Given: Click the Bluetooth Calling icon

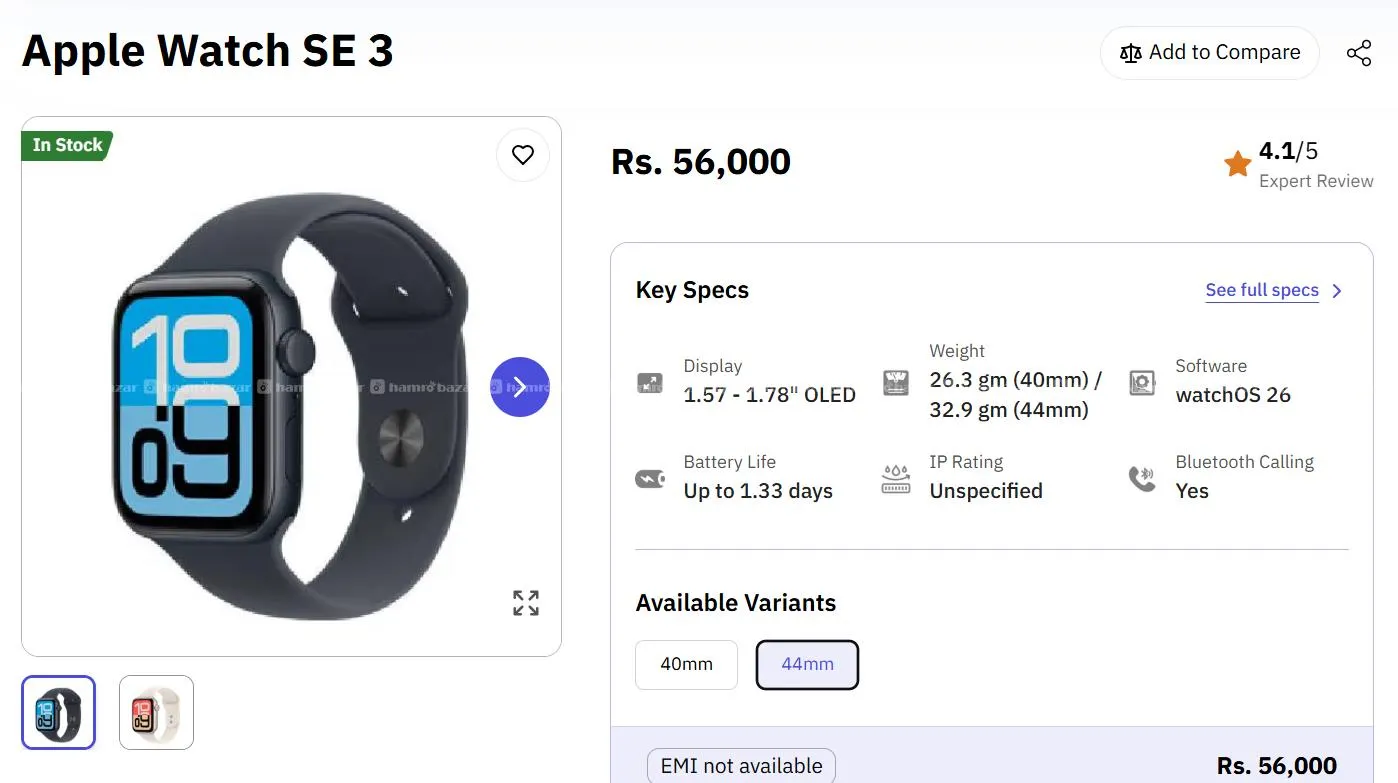Looking at the screenshot, I should click(1142, 478).
